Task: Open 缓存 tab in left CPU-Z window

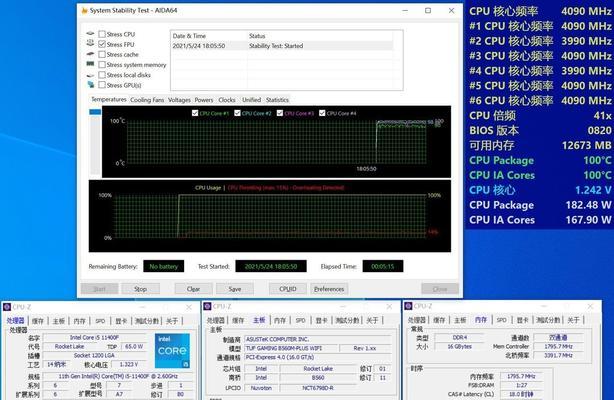Action: click(x=38, y=321)
